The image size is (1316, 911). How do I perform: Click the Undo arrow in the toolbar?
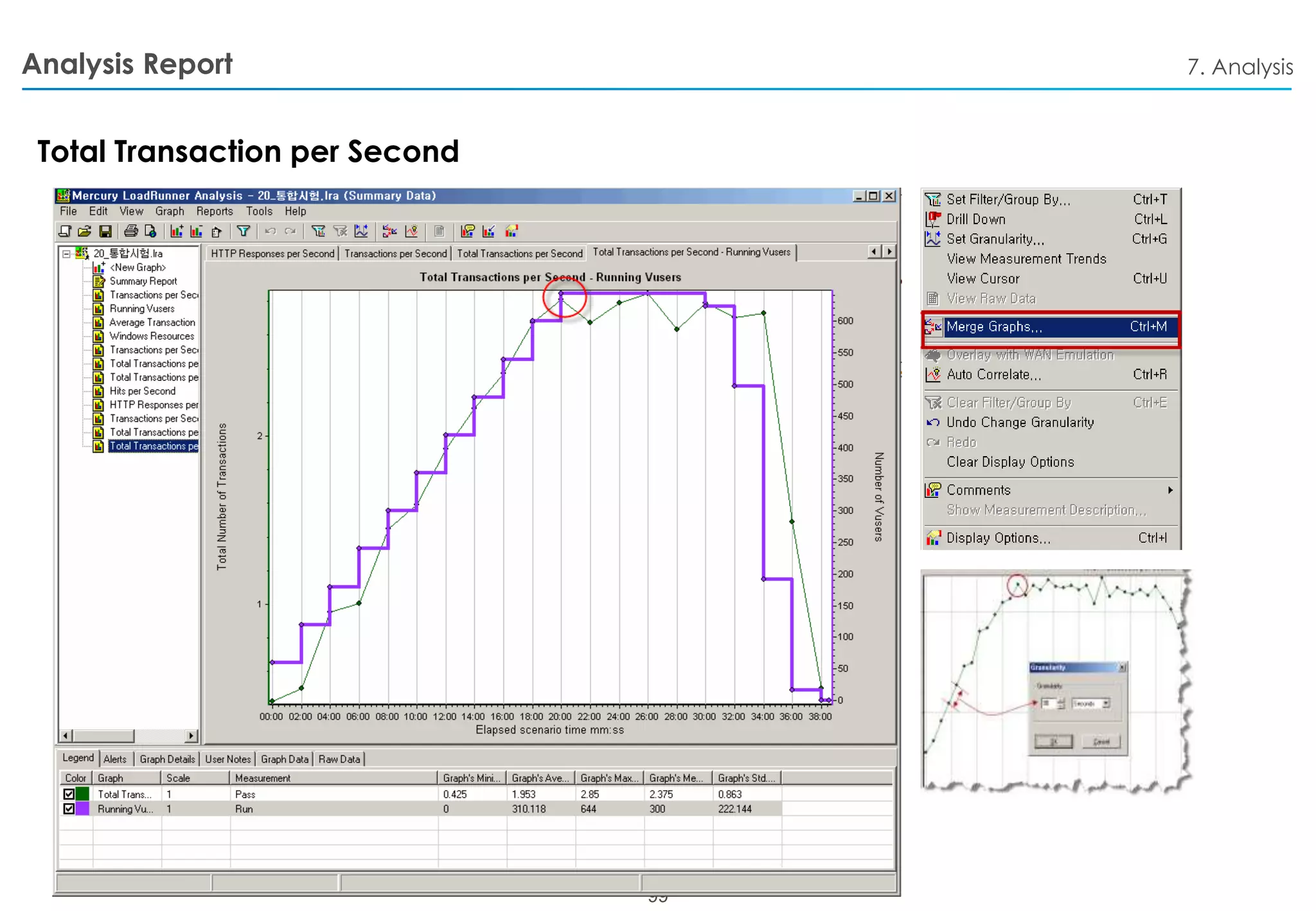(271, 231)
